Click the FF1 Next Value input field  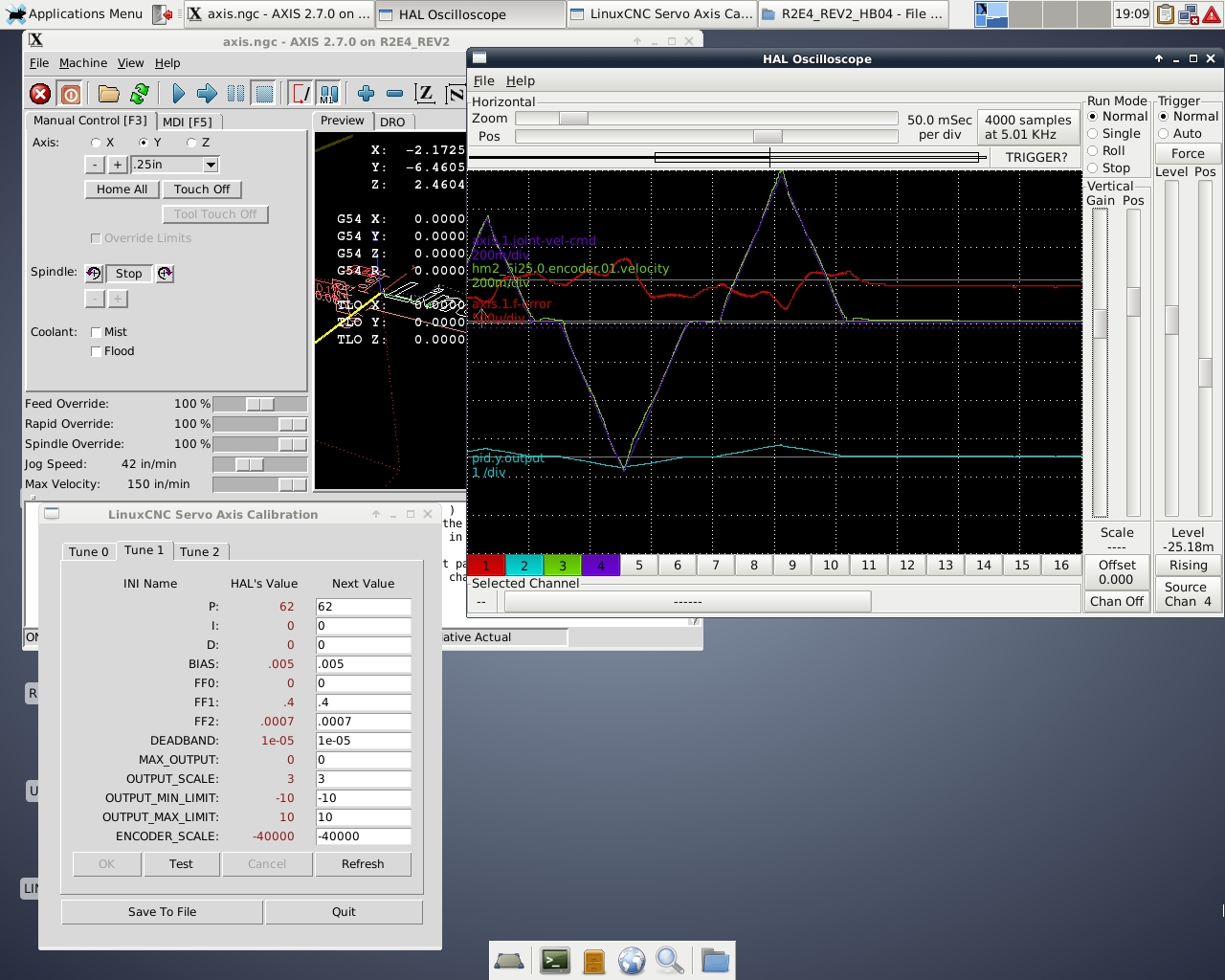363,702
